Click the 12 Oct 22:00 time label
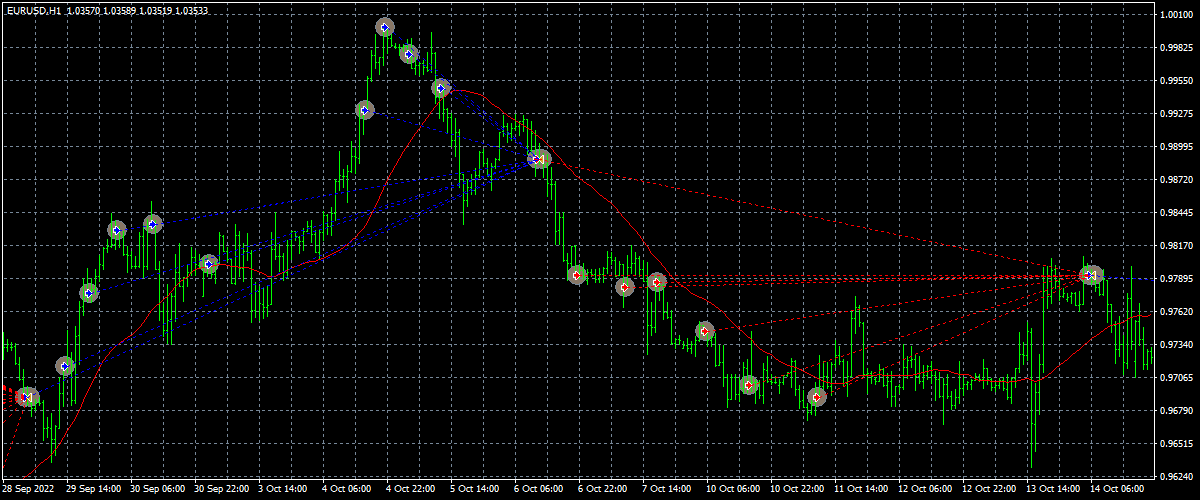 990,491
